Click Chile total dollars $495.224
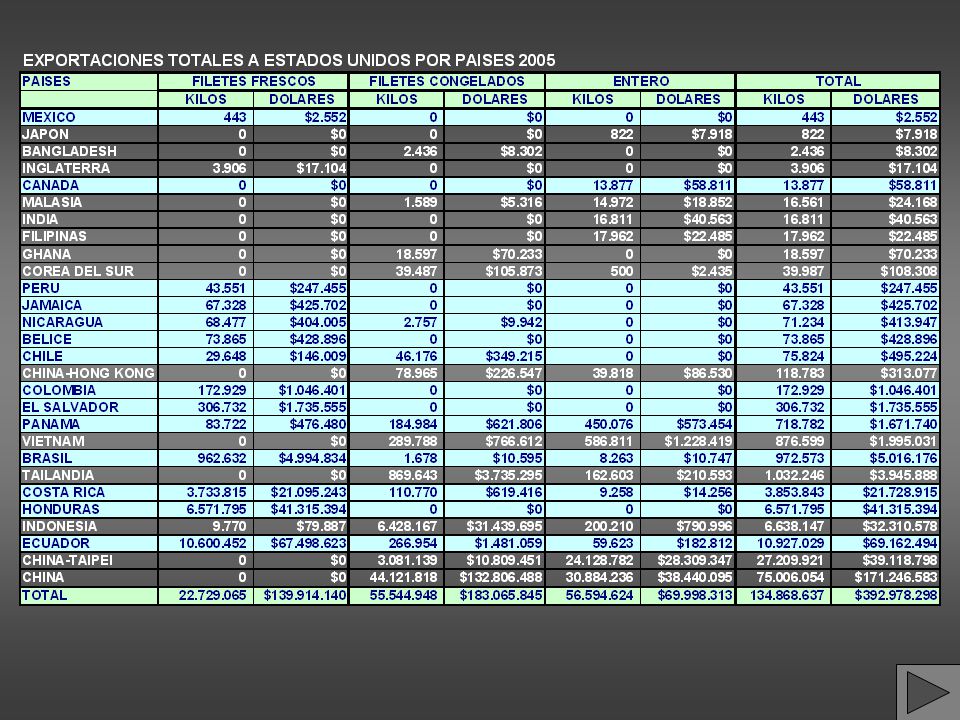The width and height of the screenshot is (960, 720). (909, 356)
